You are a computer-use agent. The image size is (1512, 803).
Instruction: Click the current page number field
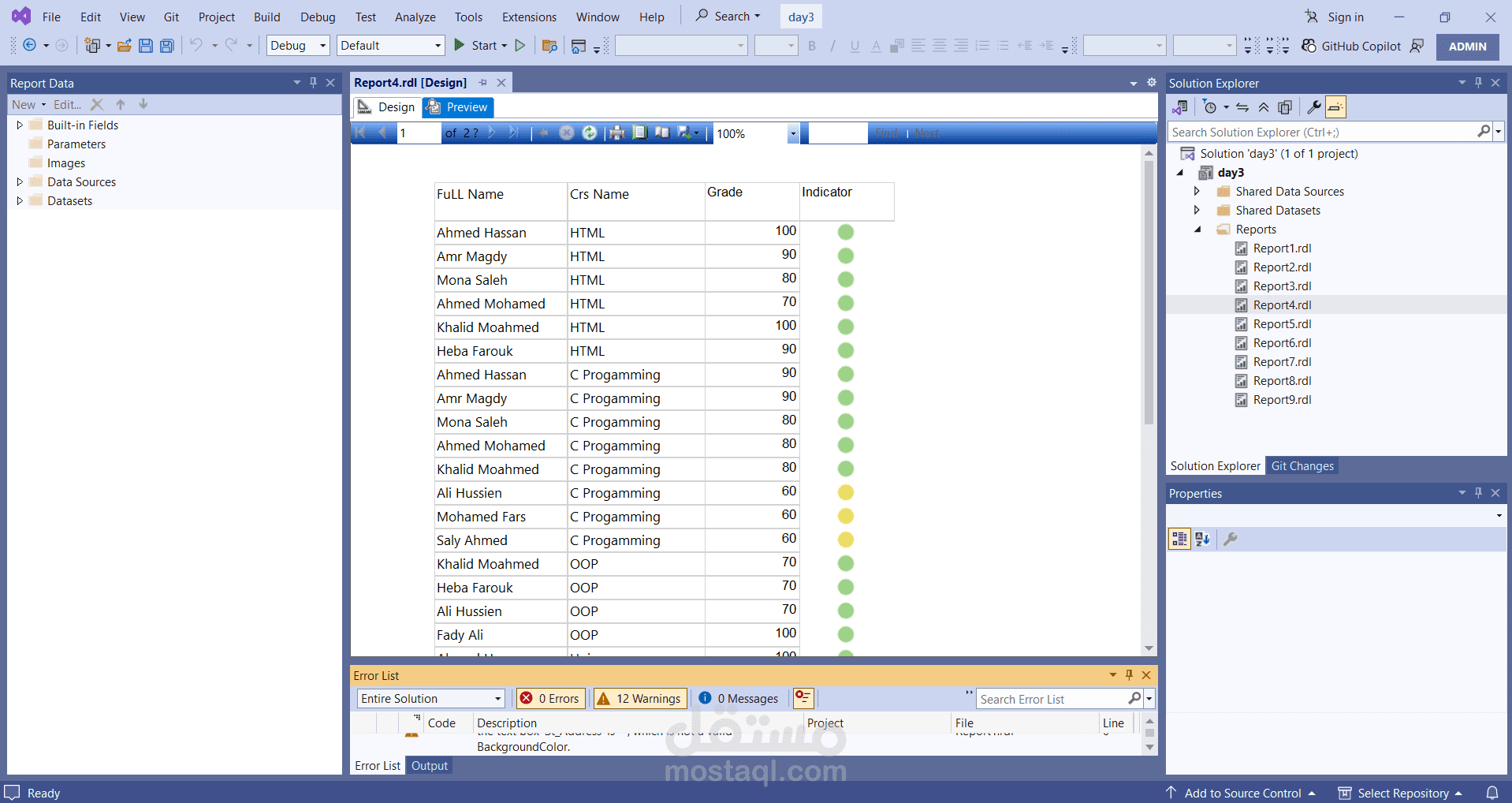click(417, 133)
